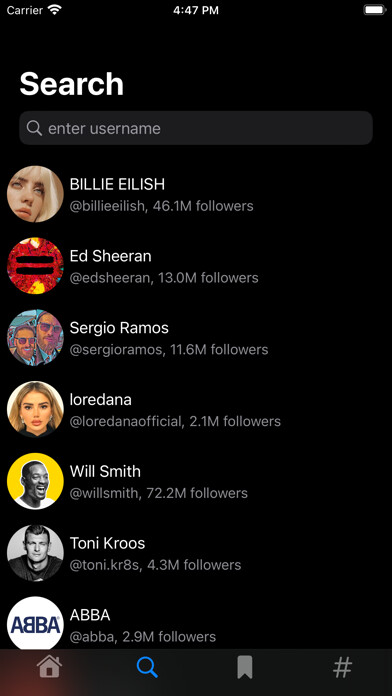392x696 pixels.
Task: Select the Search magnifier tab
Action: pyautogui.click(x=147, y=667)
